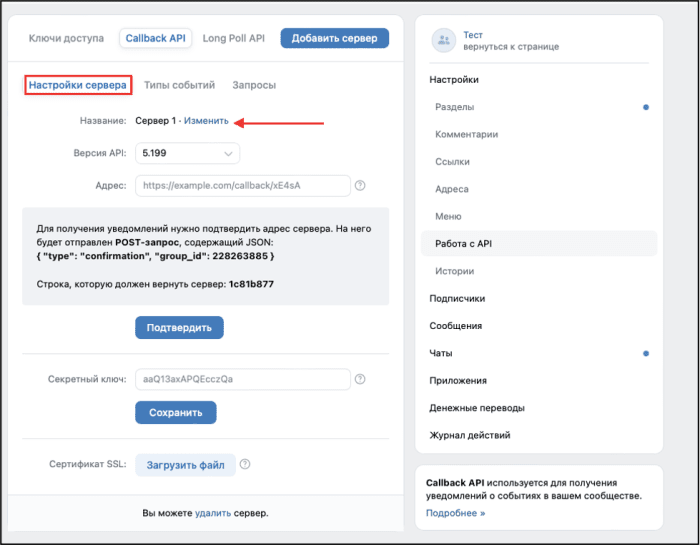Viewport: 700px width, 545px height.
Task: Click into the Адрес URL input field
Action: [x=242, y=186]
